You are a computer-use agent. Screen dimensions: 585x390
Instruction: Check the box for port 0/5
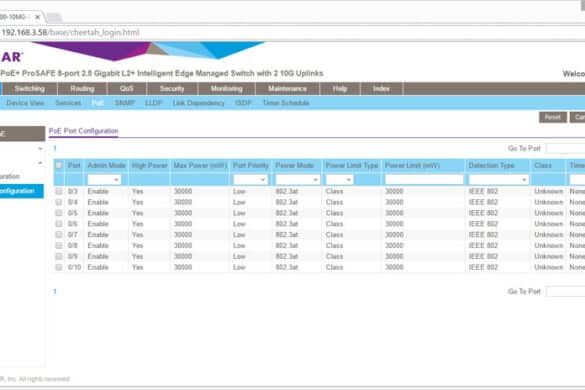point(59,213)
